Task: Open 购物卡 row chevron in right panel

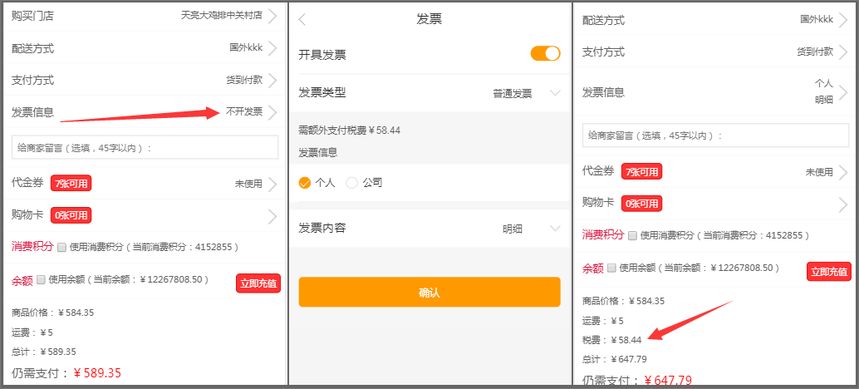Action: tap(843, 204)
